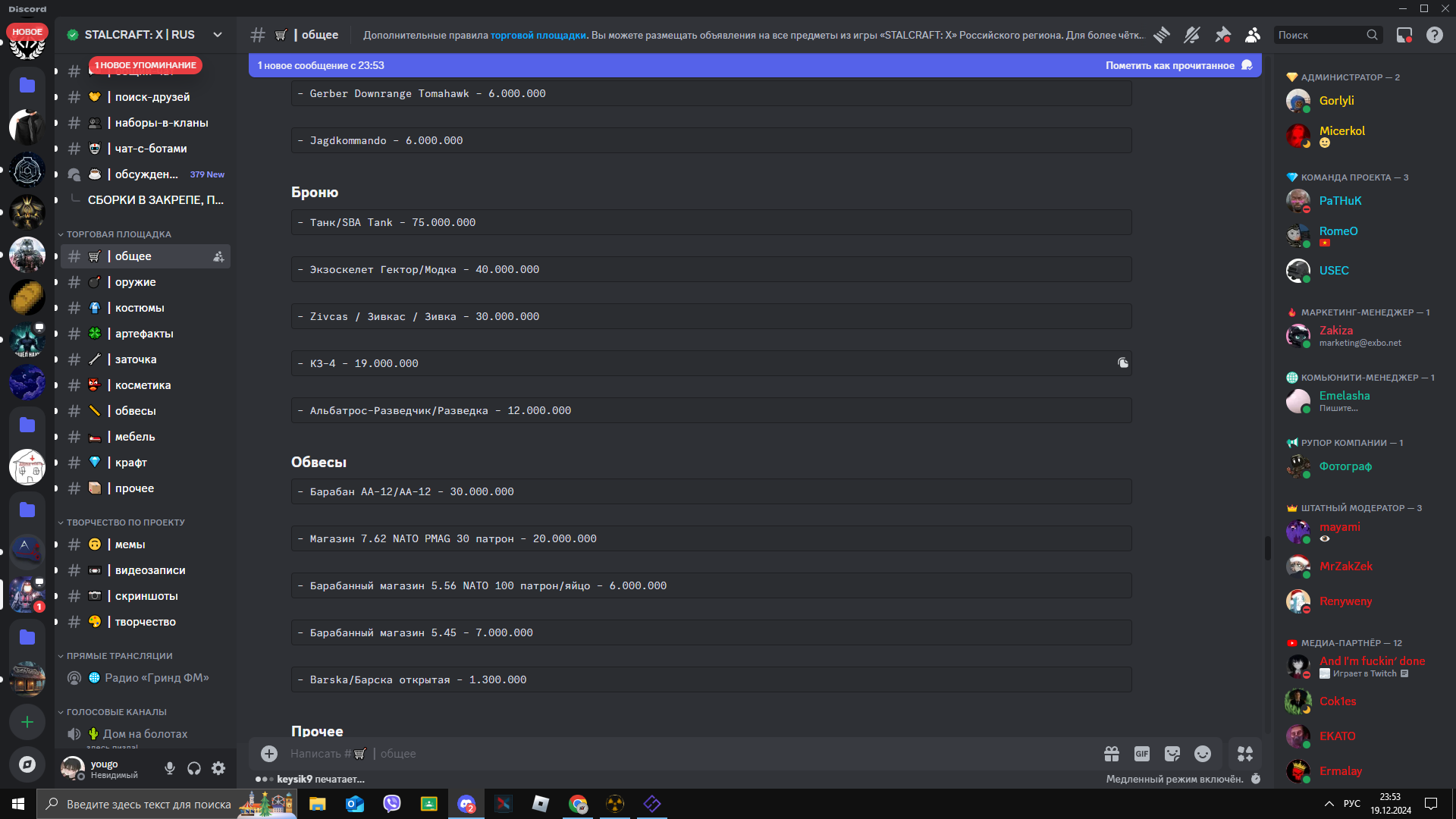Open the GIF picker
Image resolution: width=1456 pixels, height=819 pixels.
click(x=1142, y=754)
